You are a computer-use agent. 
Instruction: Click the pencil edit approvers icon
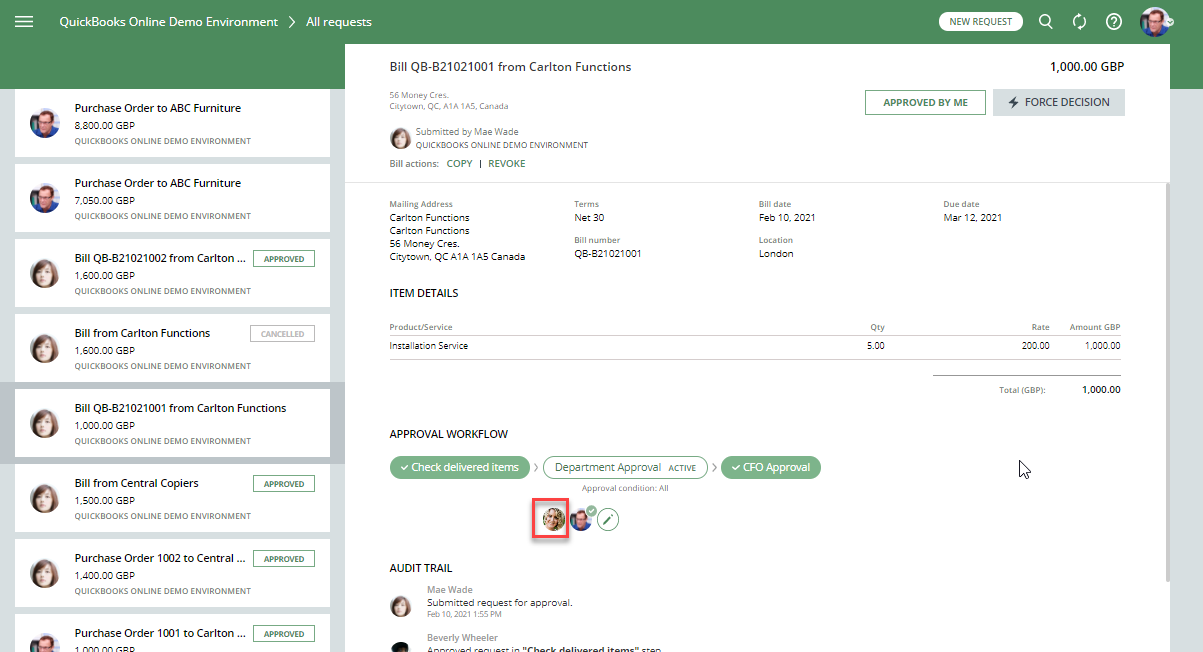pos(608,519)
